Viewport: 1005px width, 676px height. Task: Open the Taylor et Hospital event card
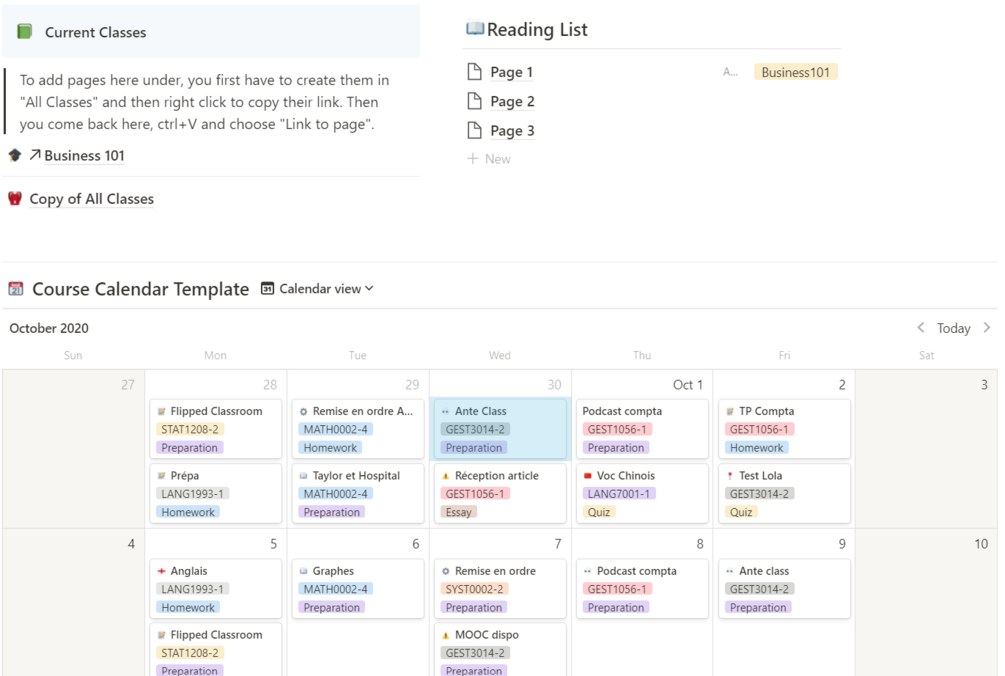click(357, 493)
